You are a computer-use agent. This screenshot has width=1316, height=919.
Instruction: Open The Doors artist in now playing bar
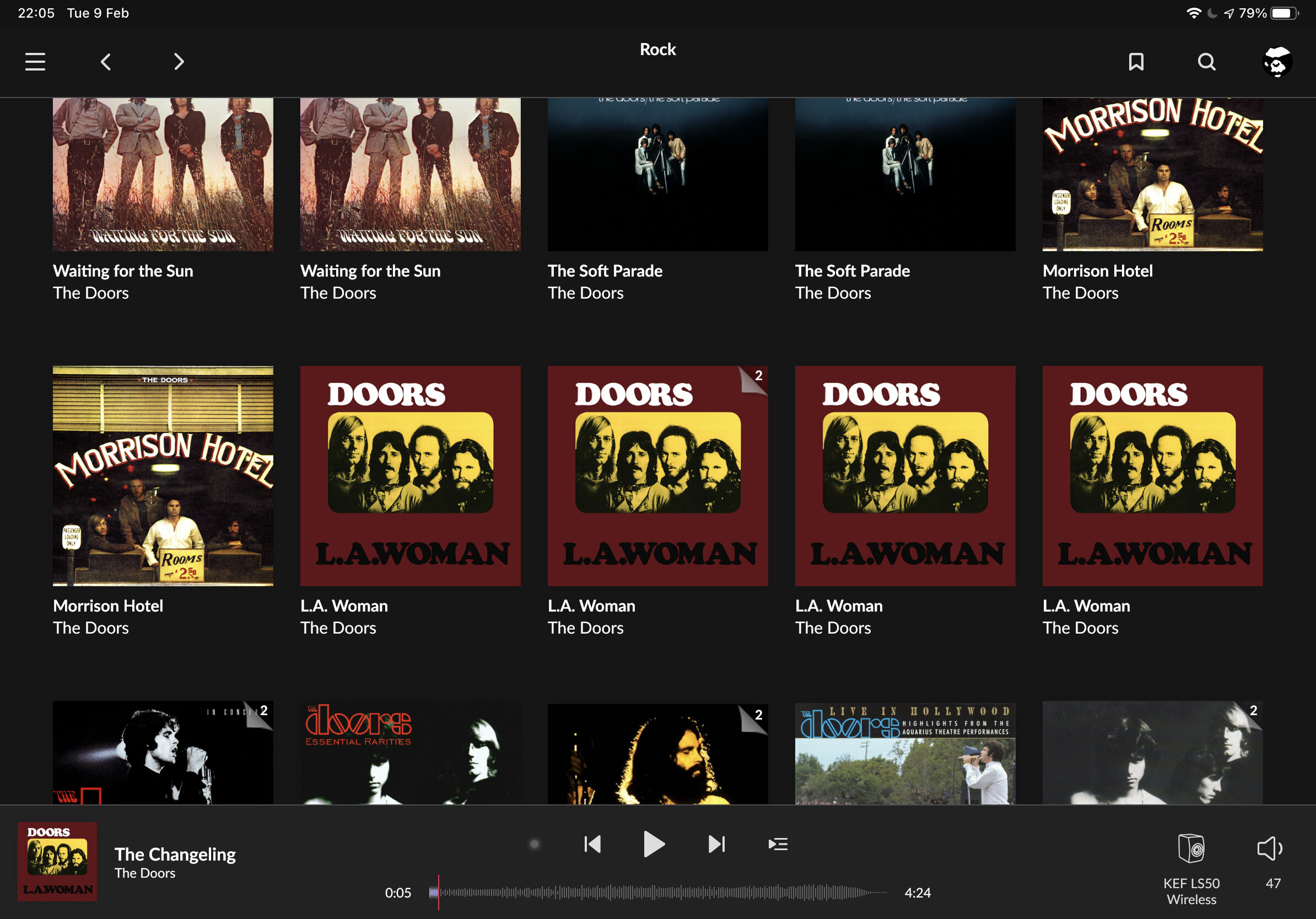[145, 873]
